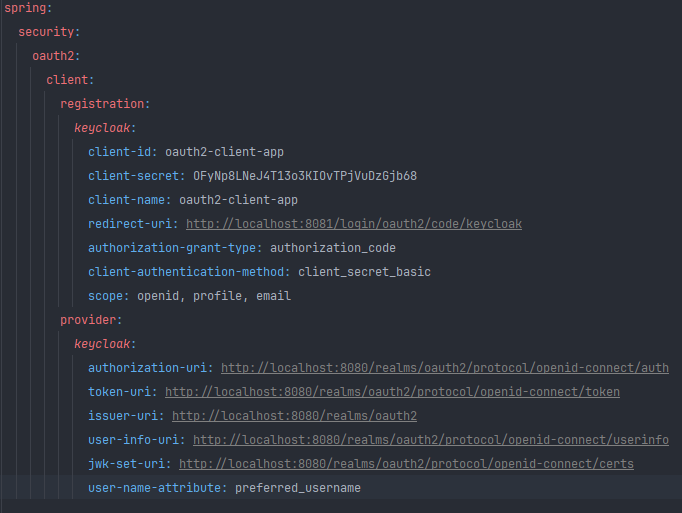Click the client key line
The image size is (682, 513).
pos(70,80)
